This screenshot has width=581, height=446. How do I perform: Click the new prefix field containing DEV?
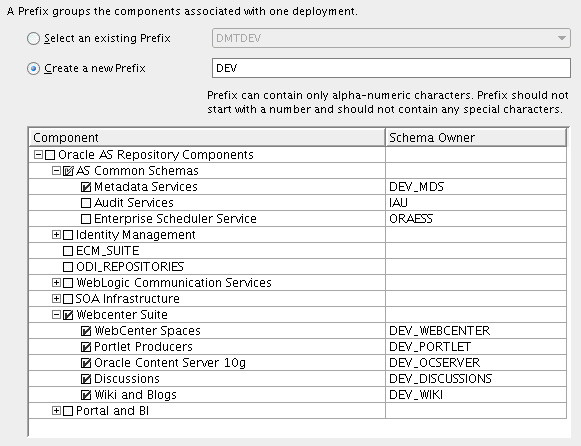tap(391, 68)
